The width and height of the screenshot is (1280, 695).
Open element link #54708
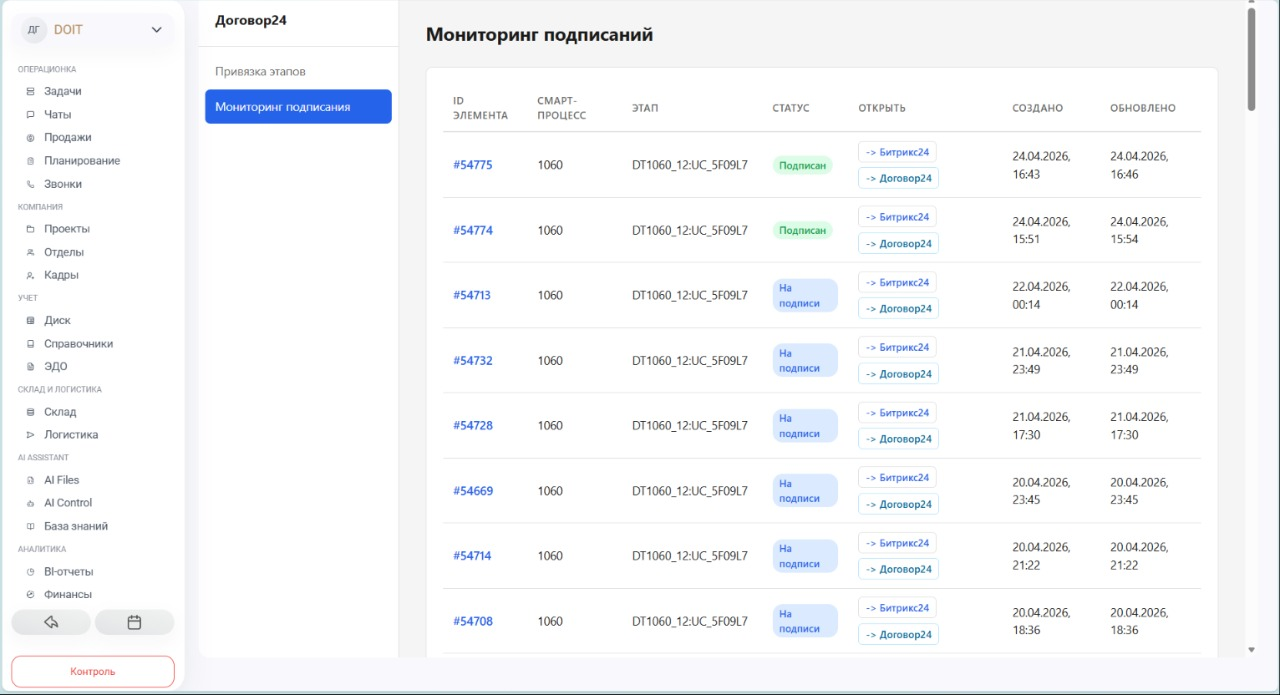tap(473, 621)
